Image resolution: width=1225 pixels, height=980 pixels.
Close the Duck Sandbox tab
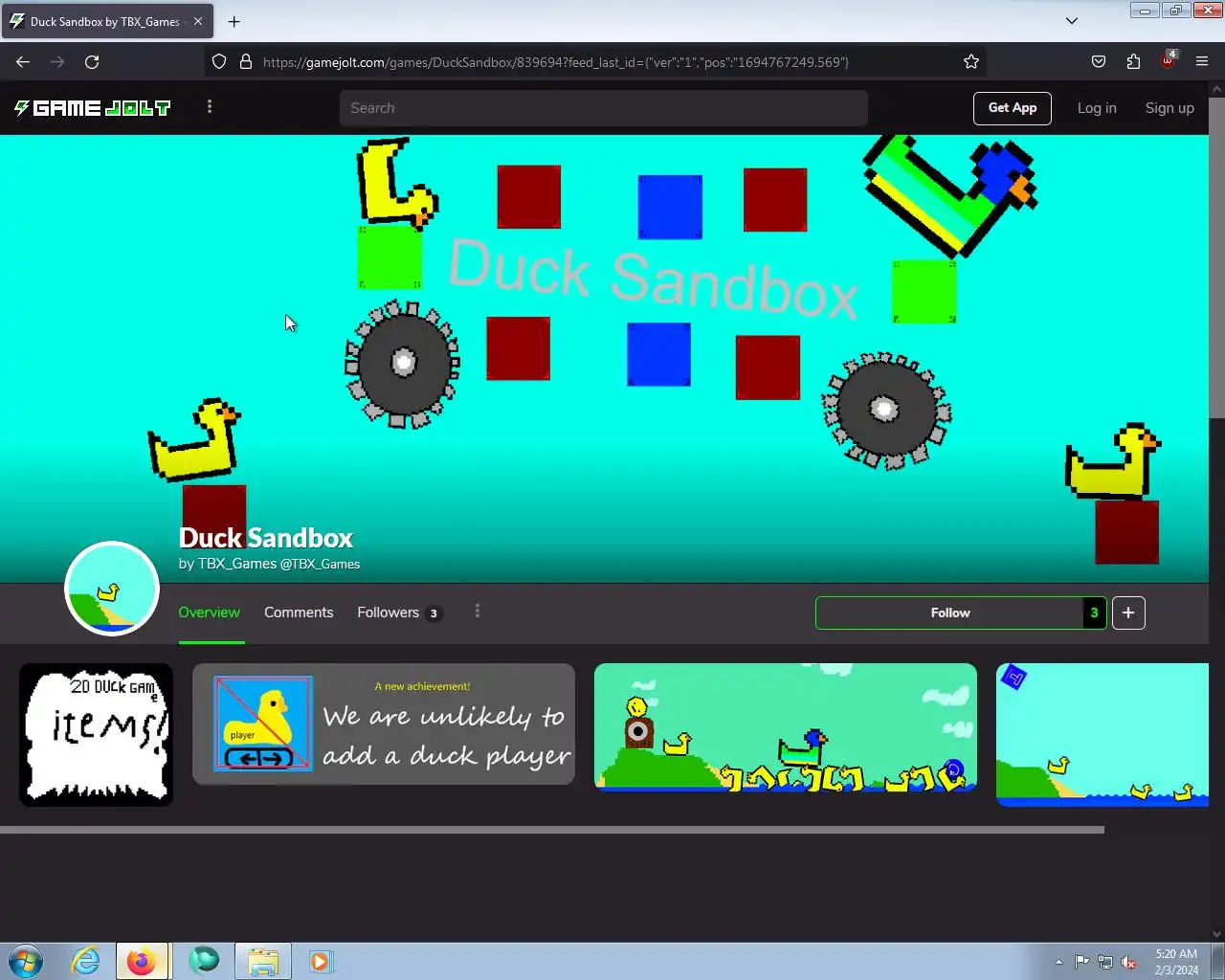198,21
